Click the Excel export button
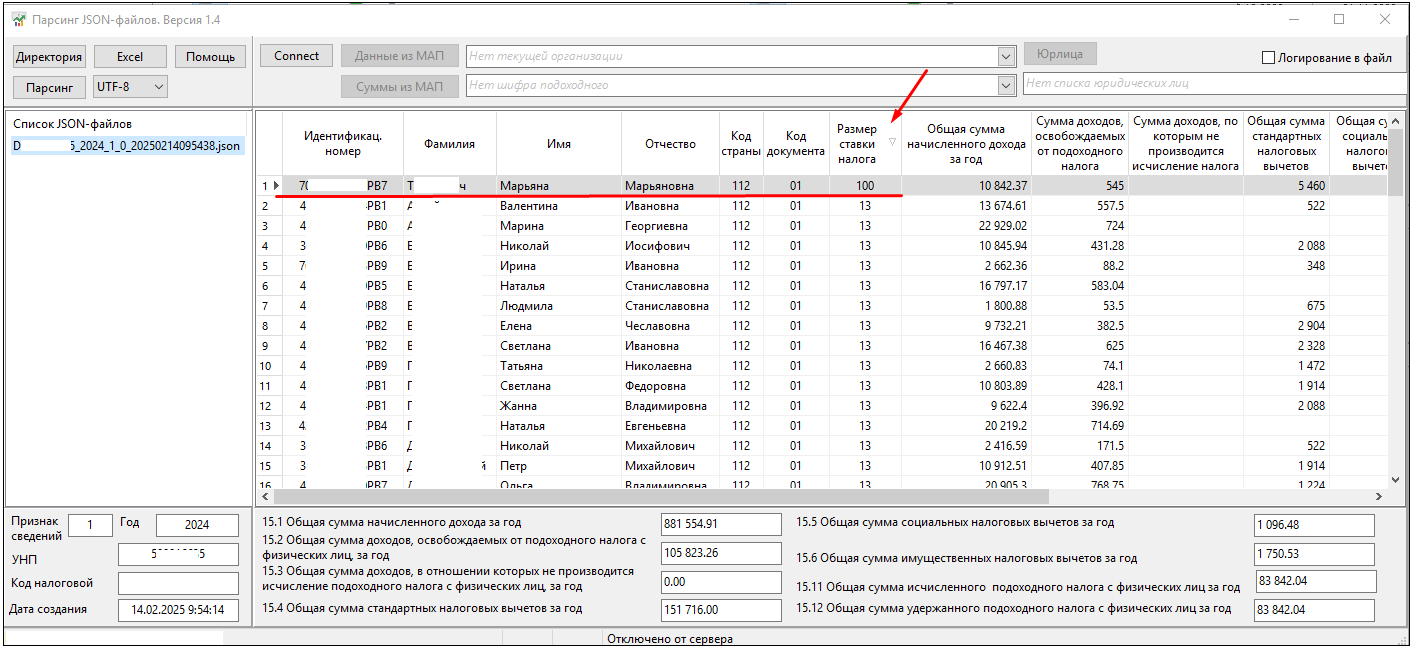Viewport: 1413px width, 648px height. click(x=129, y=57)
